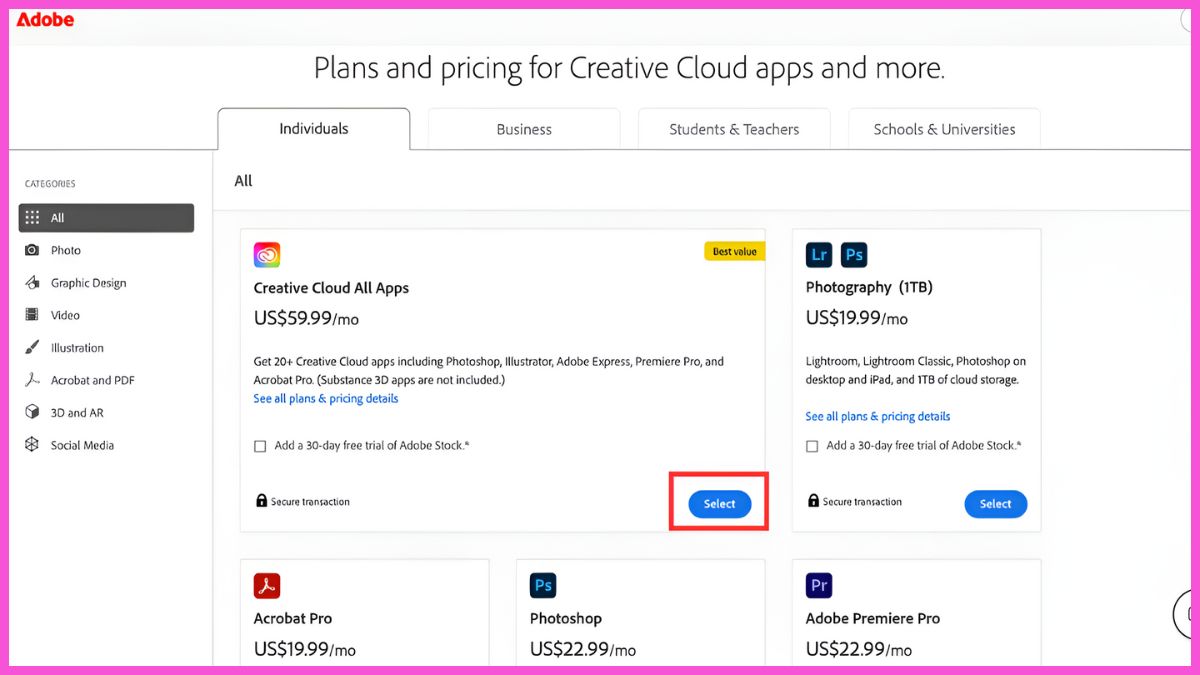Click the Creative Cloud All Apps icon
The width and height of the screenshot is (1200, 675).
coord(267,255)
